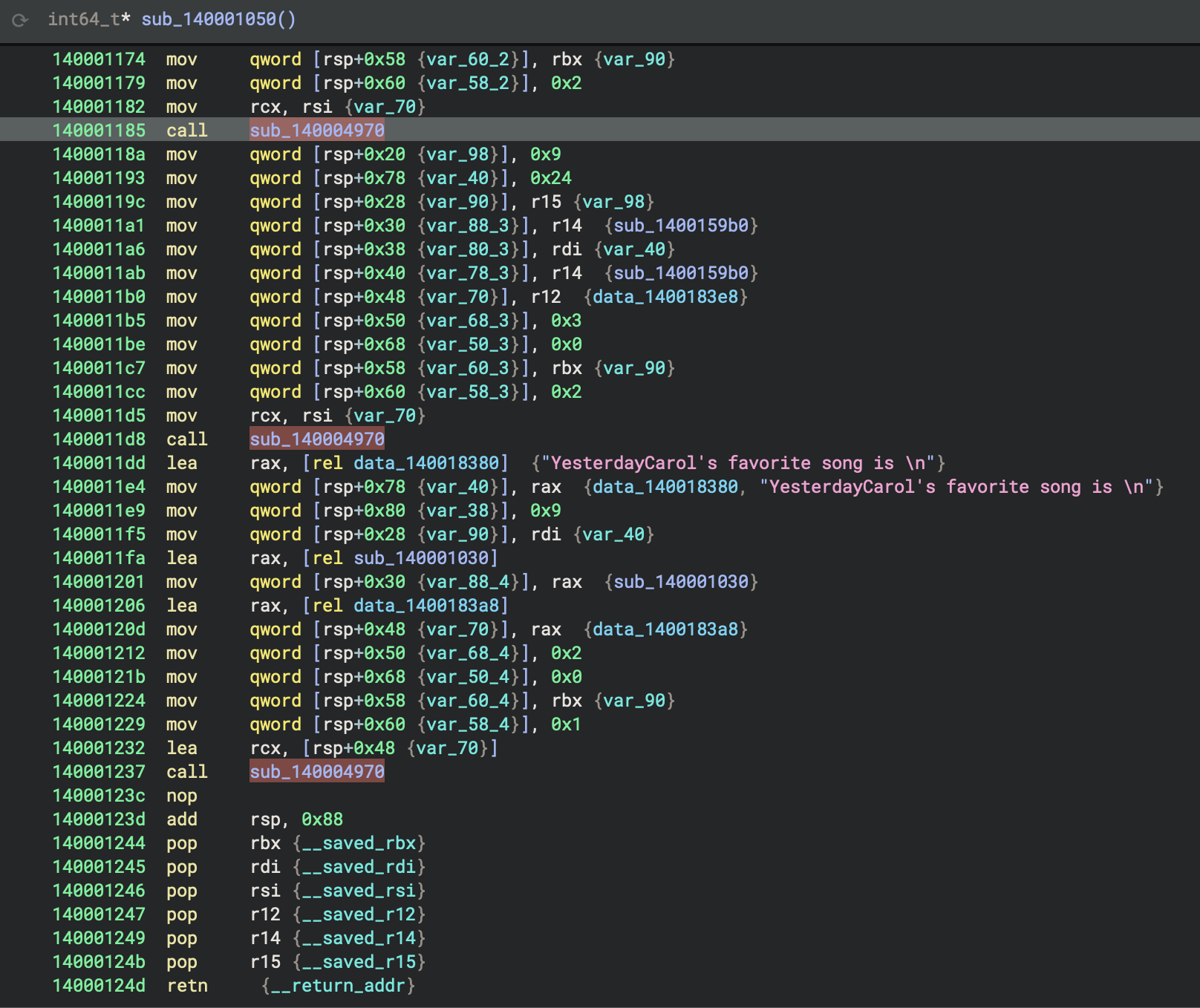This screenshot has height=1008, width=1200.
Task: Select the retn instruction address 14000124d
Action: click(99, 986)
